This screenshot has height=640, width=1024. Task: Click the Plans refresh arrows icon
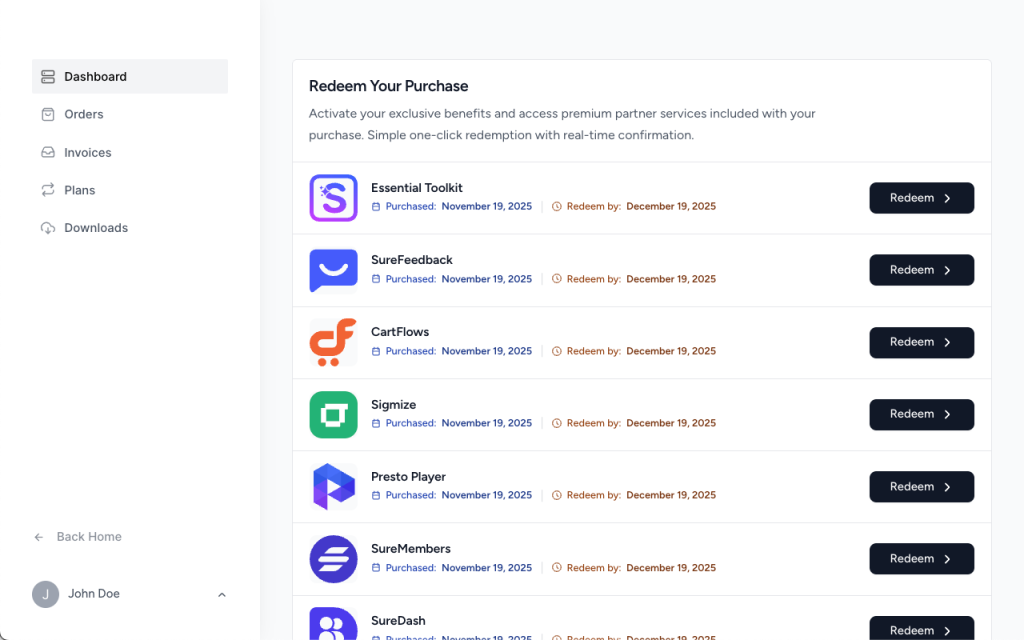tap(48, 190)
